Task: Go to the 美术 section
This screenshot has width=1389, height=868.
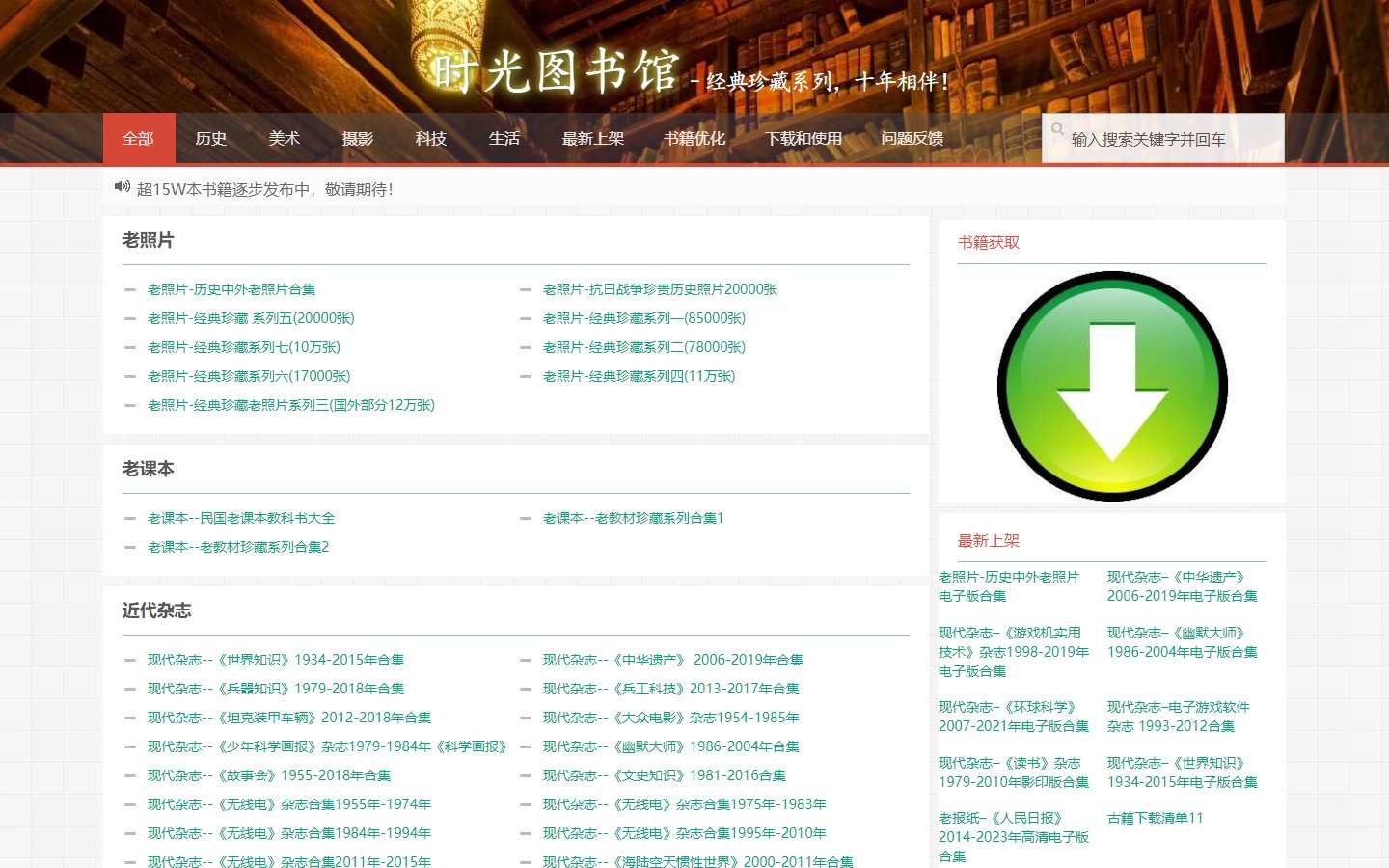Action: click(285, 138)
